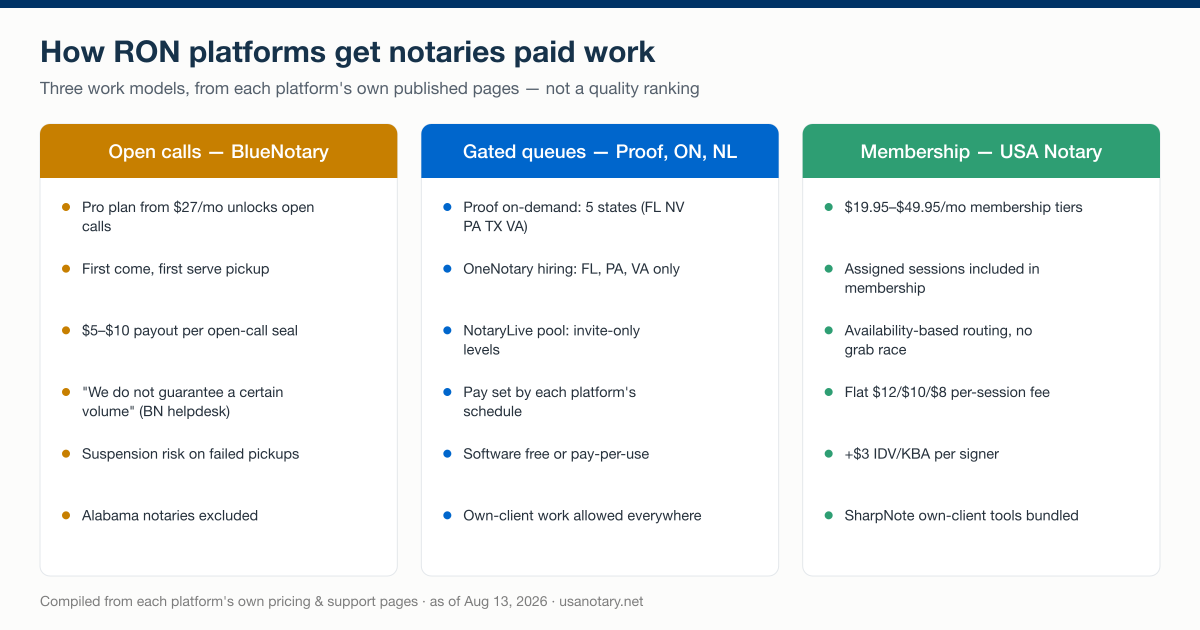The width and height of the screenshot is (1200, 630).
Task: Click the subtitle 'Three work models' line
Action: pos(369,88)
